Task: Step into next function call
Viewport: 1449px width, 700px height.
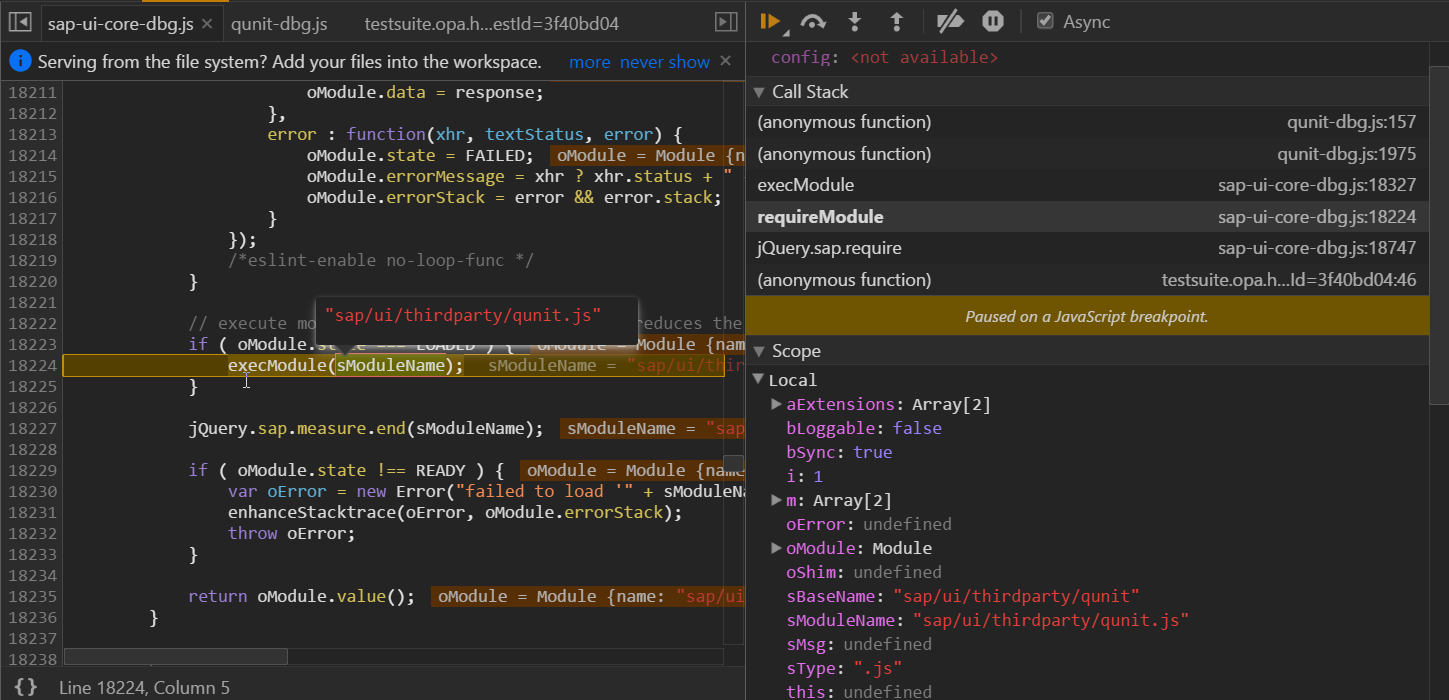Action: 855,21
